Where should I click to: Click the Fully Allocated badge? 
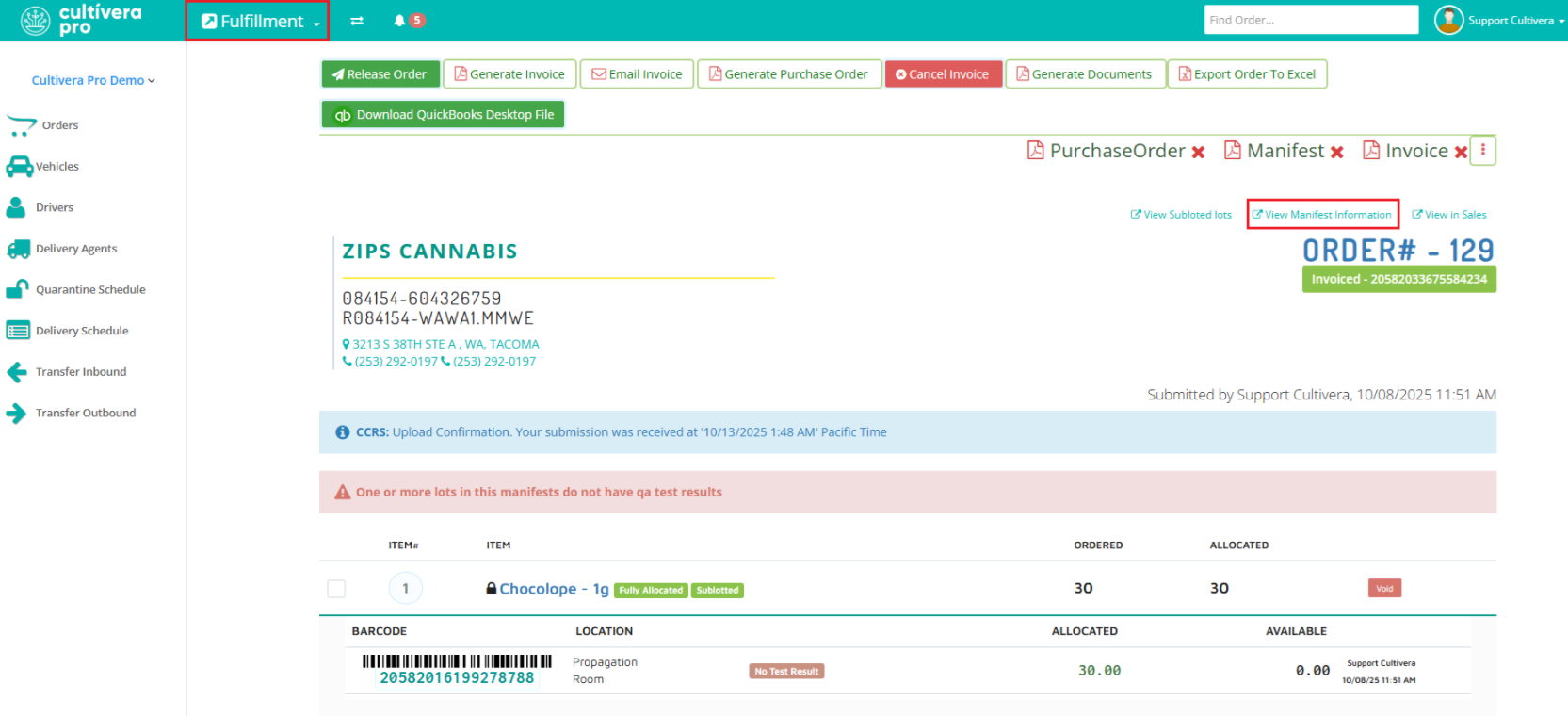coord(651,591)
